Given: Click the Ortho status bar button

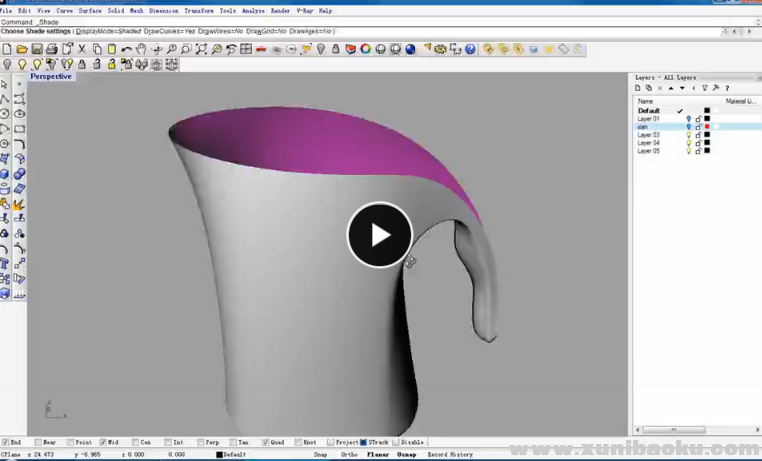Looking at the screenshot, I should coord(348,454).
